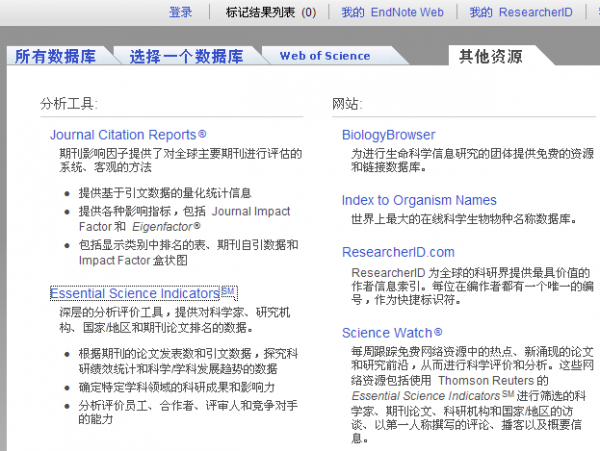600x451 pixels.
Task: Switch to the 选择一个数据库 tab
Action: (186, 56)
